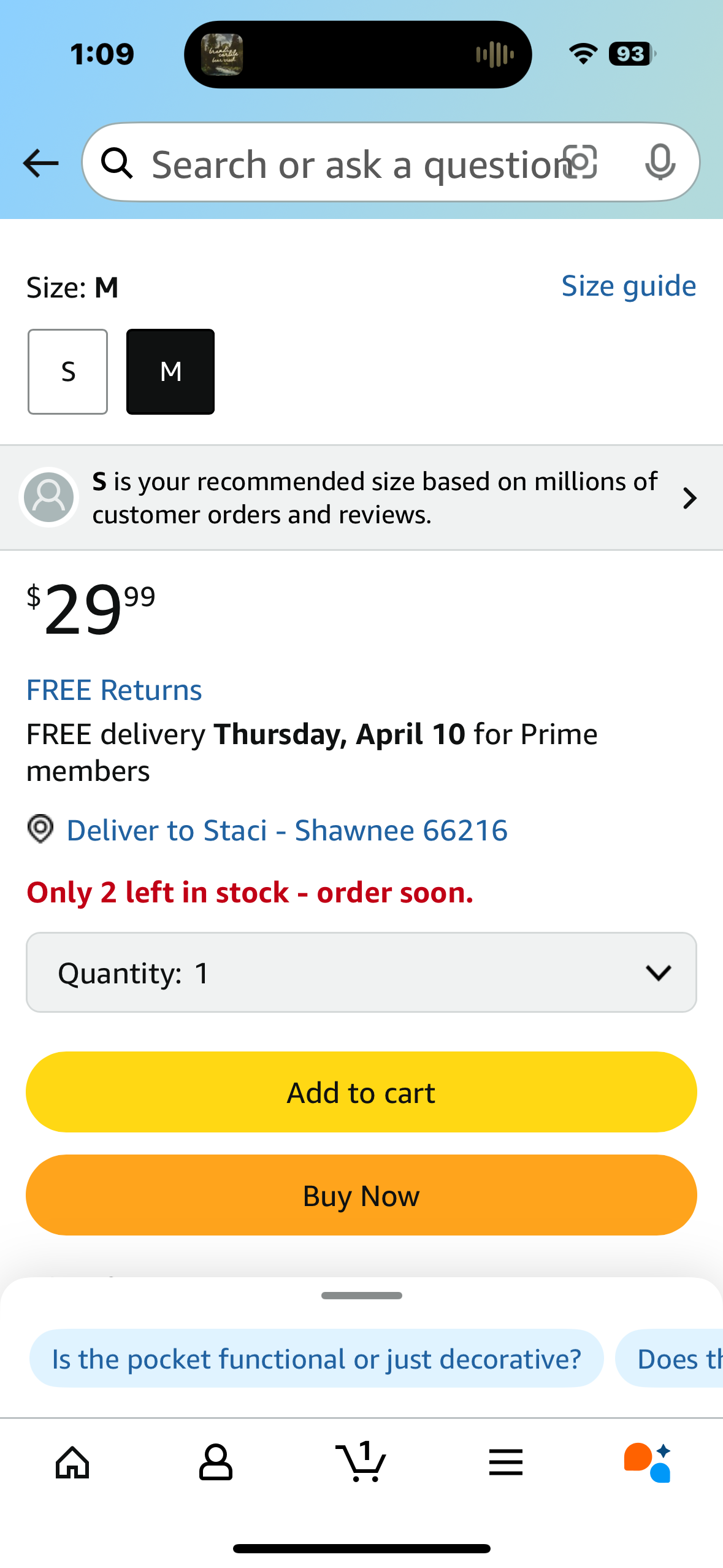Open camera lens search icon
This screenshot has height=1568, width=723.
(580, 163)
